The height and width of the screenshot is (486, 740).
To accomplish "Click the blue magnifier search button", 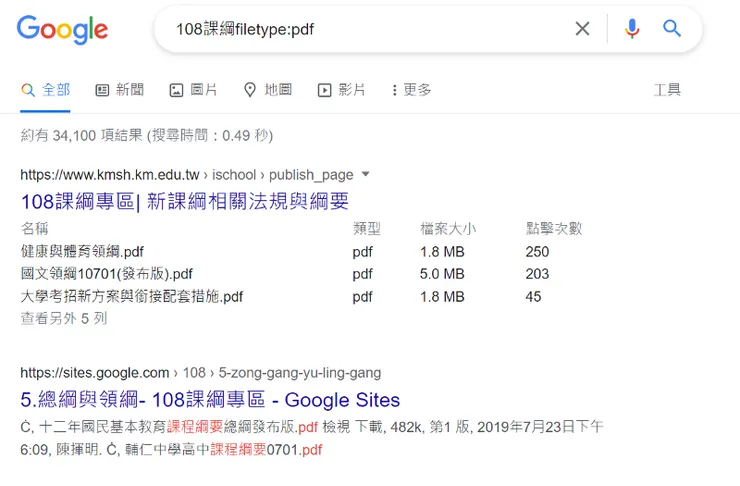I will pyautogui.click(x=672, y=29).
